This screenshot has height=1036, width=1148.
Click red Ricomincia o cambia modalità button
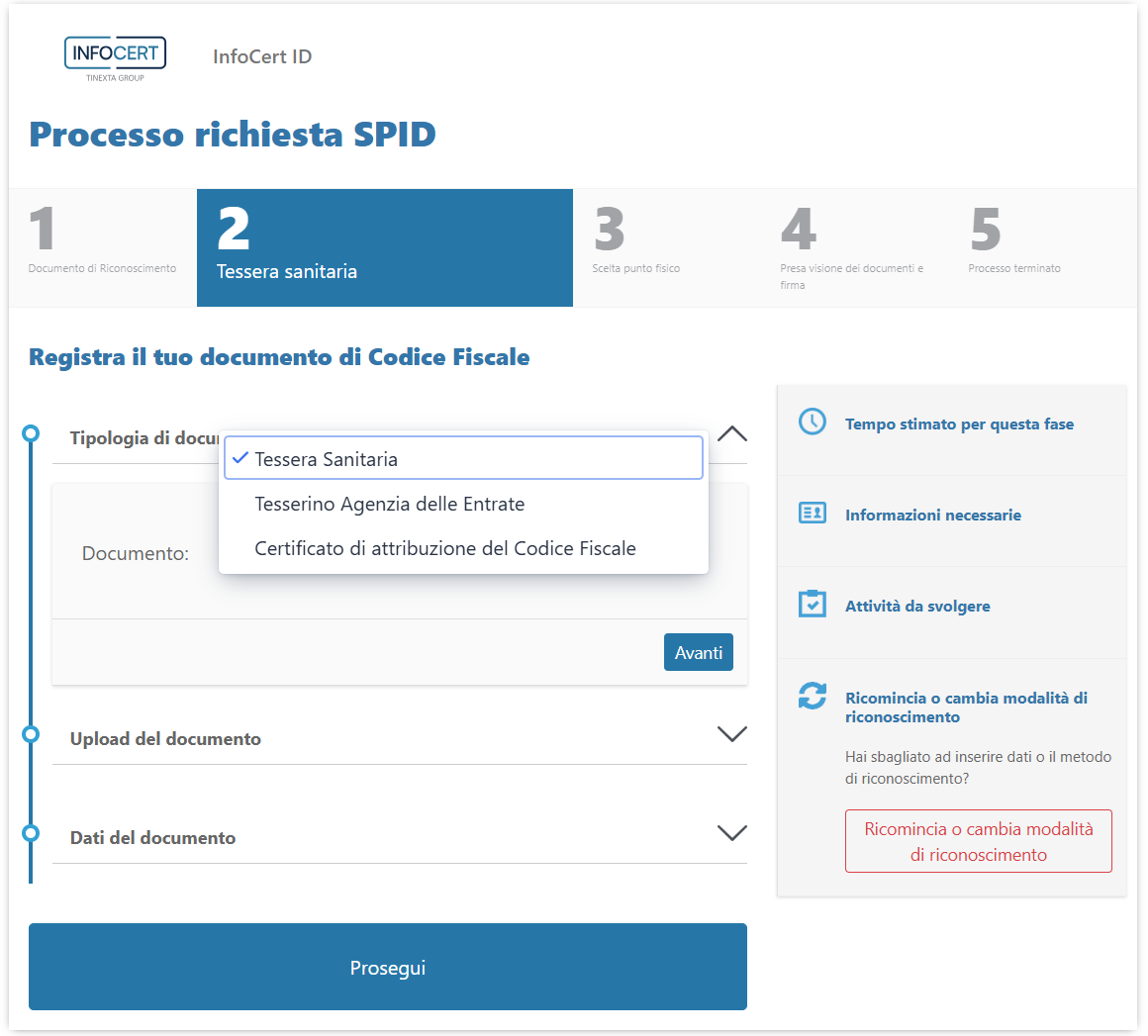(x=978, y=841)
